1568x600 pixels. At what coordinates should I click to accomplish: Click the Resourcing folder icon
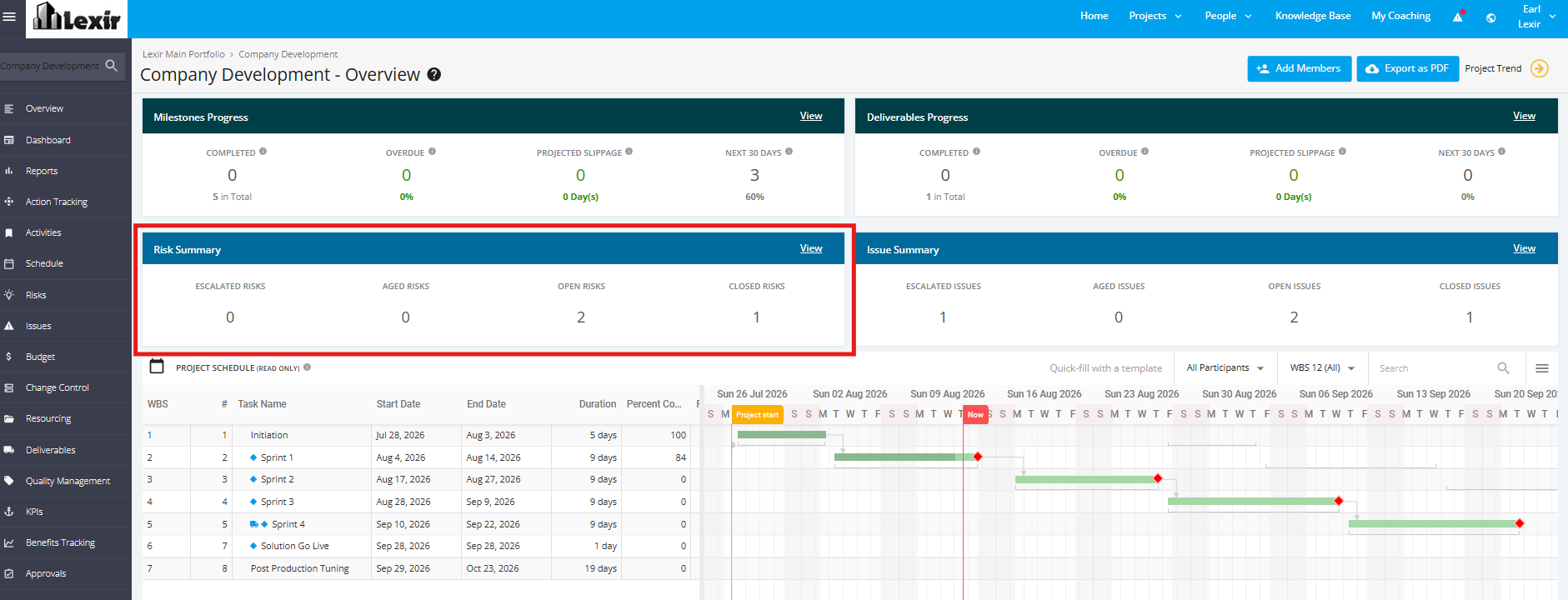[8, 418]
